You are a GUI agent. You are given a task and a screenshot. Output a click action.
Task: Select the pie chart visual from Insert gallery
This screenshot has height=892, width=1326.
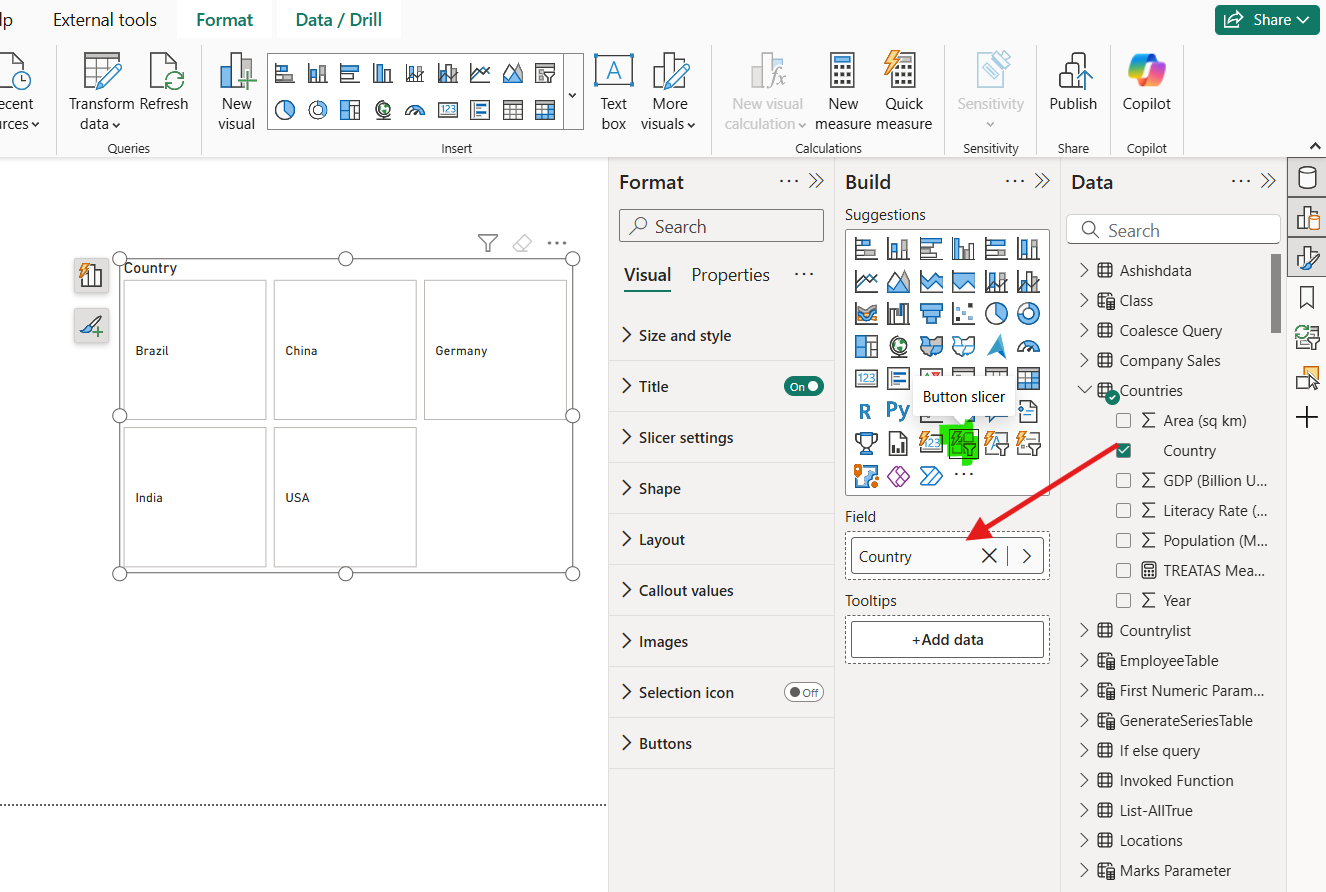(x=285, y=110)
